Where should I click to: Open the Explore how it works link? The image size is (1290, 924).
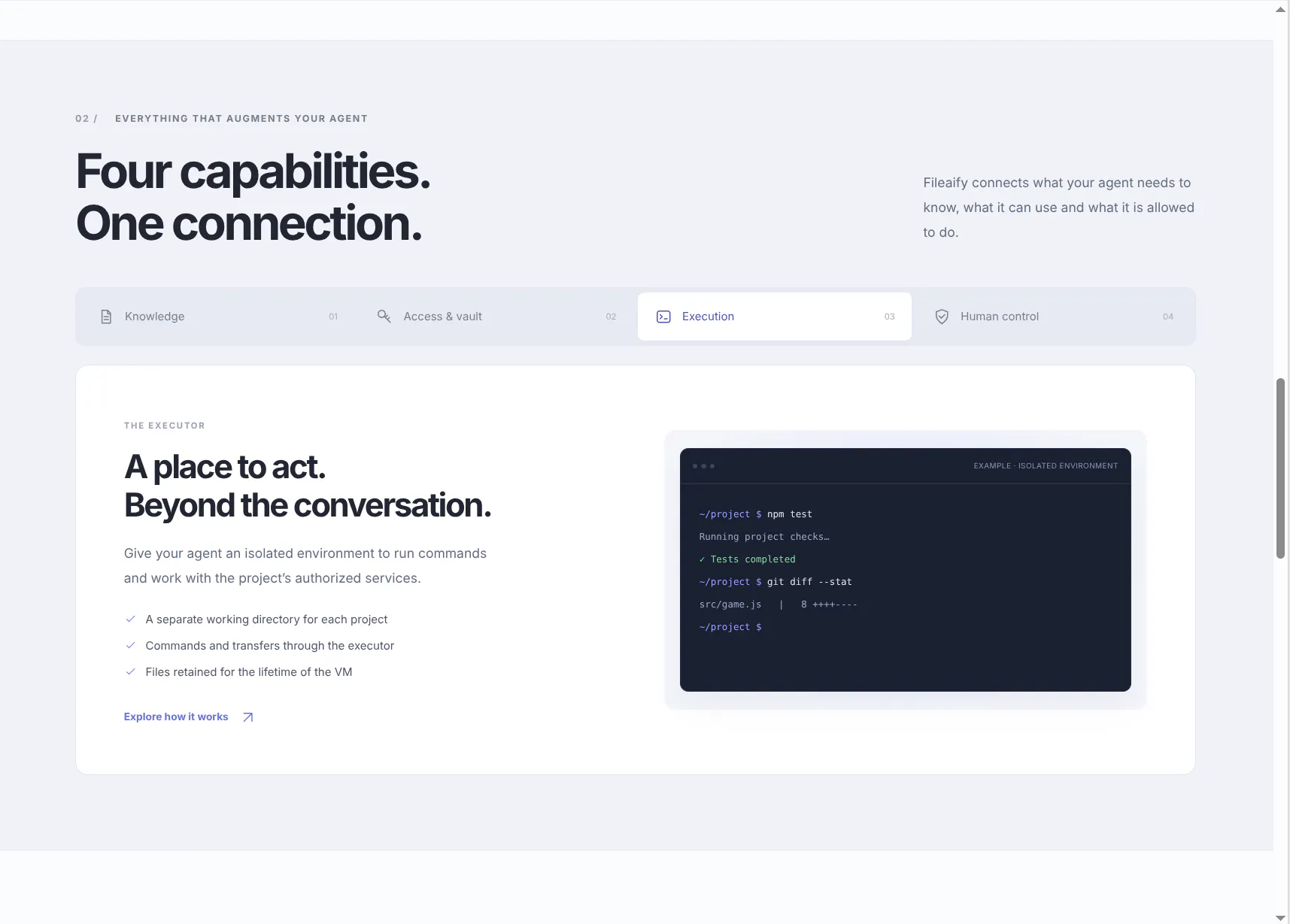click(x=189, y=716)
